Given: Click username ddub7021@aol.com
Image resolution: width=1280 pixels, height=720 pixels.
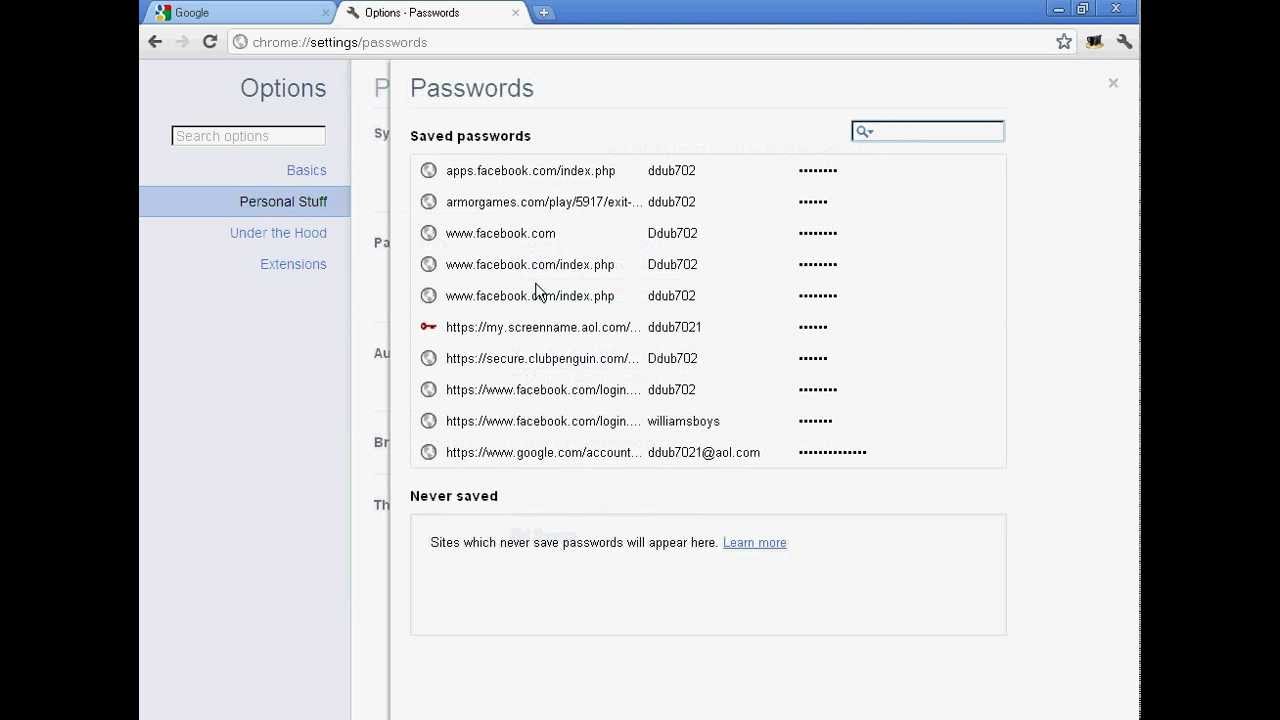Looking at the screenshot, I should tap(703, 452).
